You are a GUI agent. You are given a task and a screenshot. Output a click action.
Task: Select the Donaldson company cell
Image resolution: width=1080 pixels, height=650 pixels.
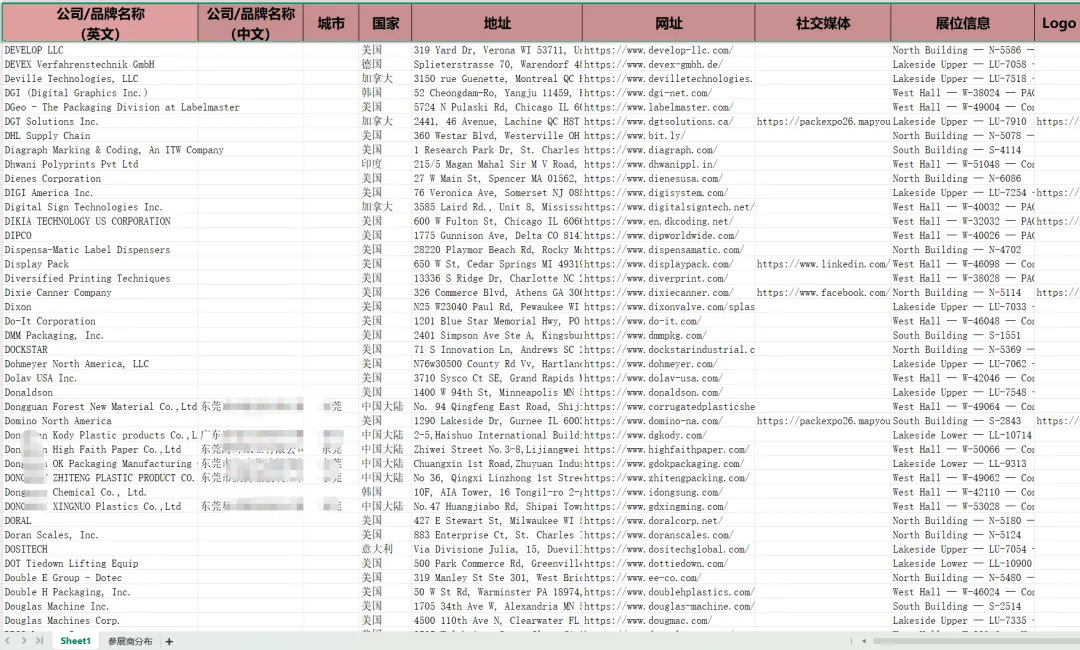[100, 392]
